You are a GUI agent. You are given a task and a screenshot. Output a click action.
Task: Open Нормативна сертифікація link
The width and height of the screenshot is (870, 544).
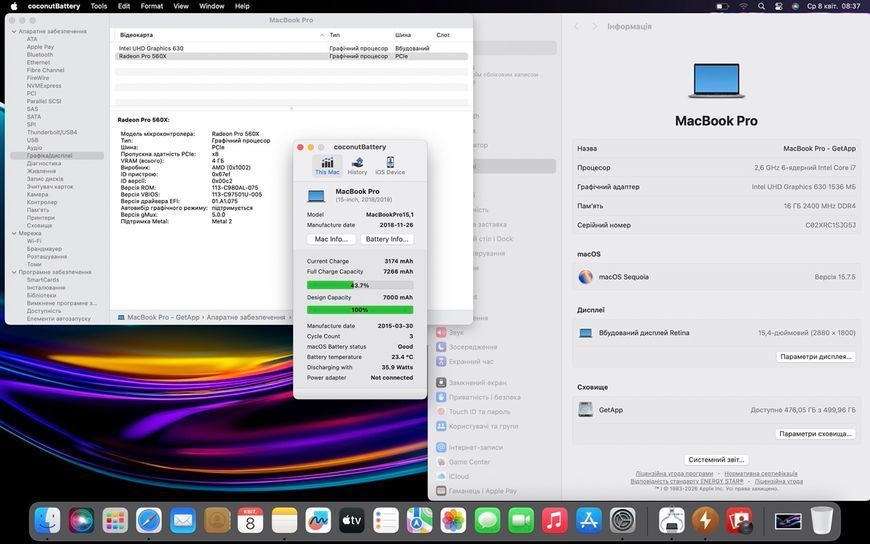coord(761,474)
